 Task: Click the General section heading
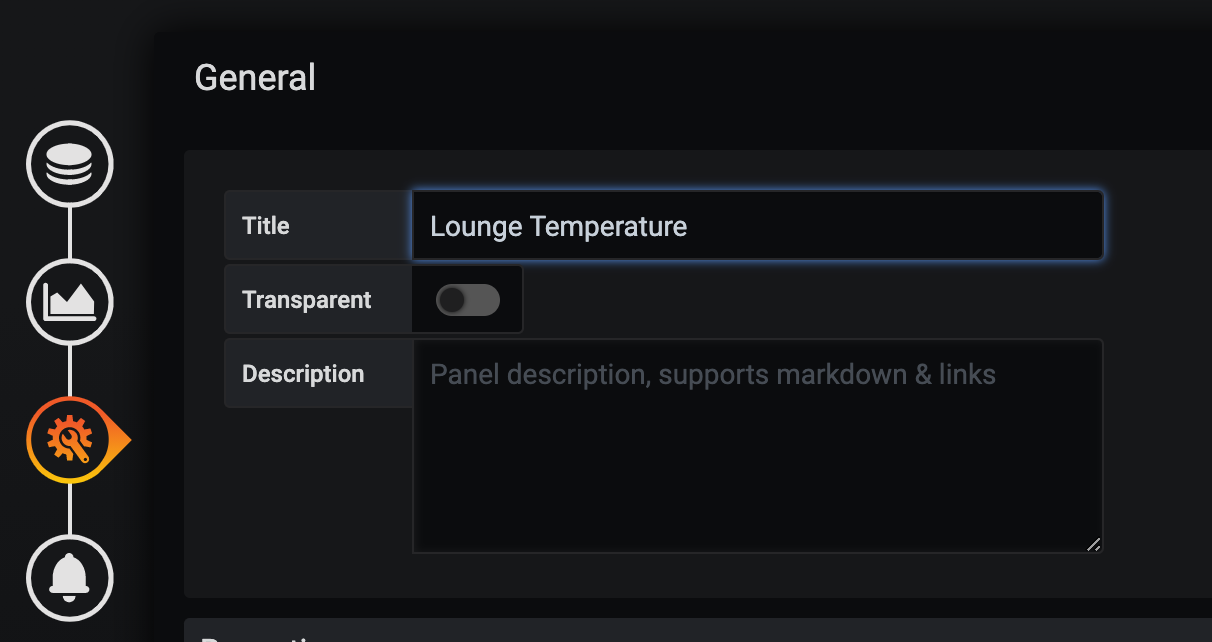[x=255, y=78]
